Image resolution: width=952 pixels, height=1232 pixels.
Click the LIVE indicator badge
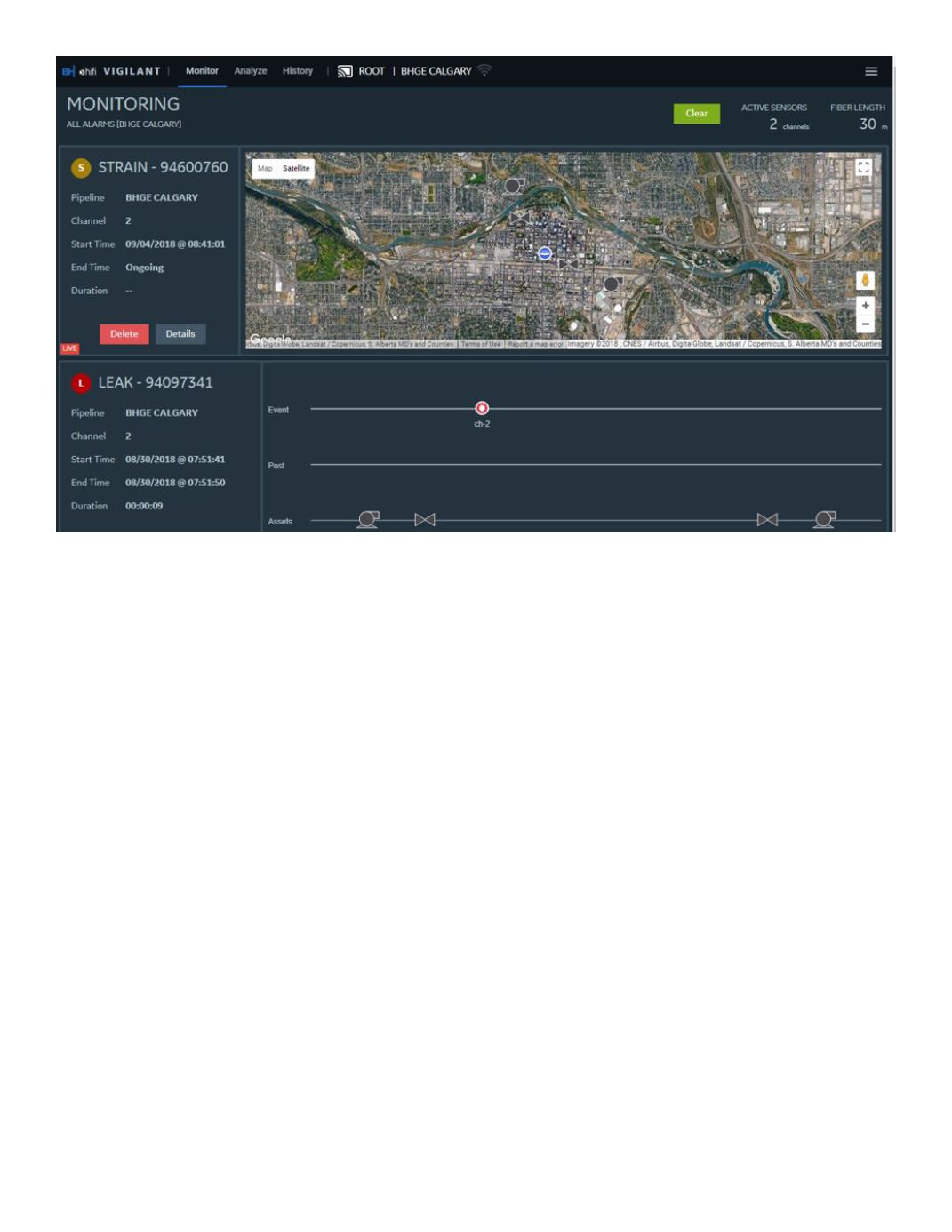[70, 348]
